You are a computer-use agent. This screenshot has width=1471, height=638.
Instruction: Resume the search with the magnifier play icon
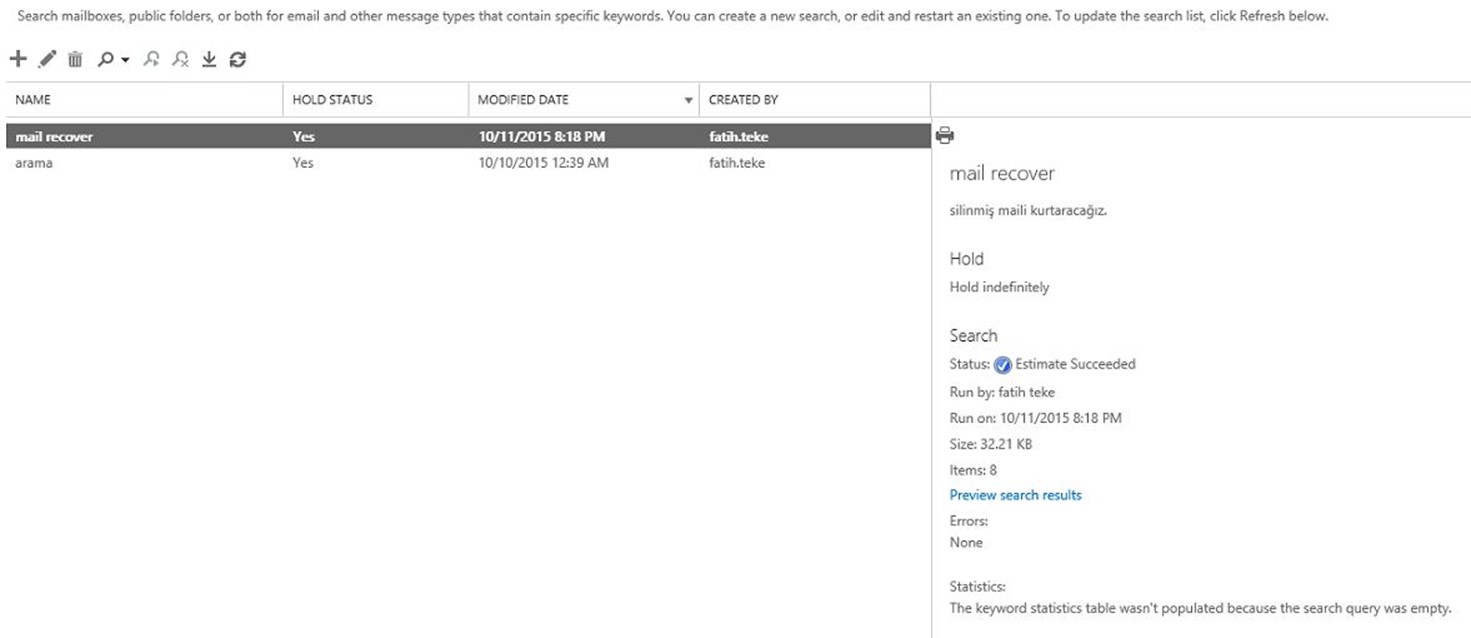(x=151, y=60)
